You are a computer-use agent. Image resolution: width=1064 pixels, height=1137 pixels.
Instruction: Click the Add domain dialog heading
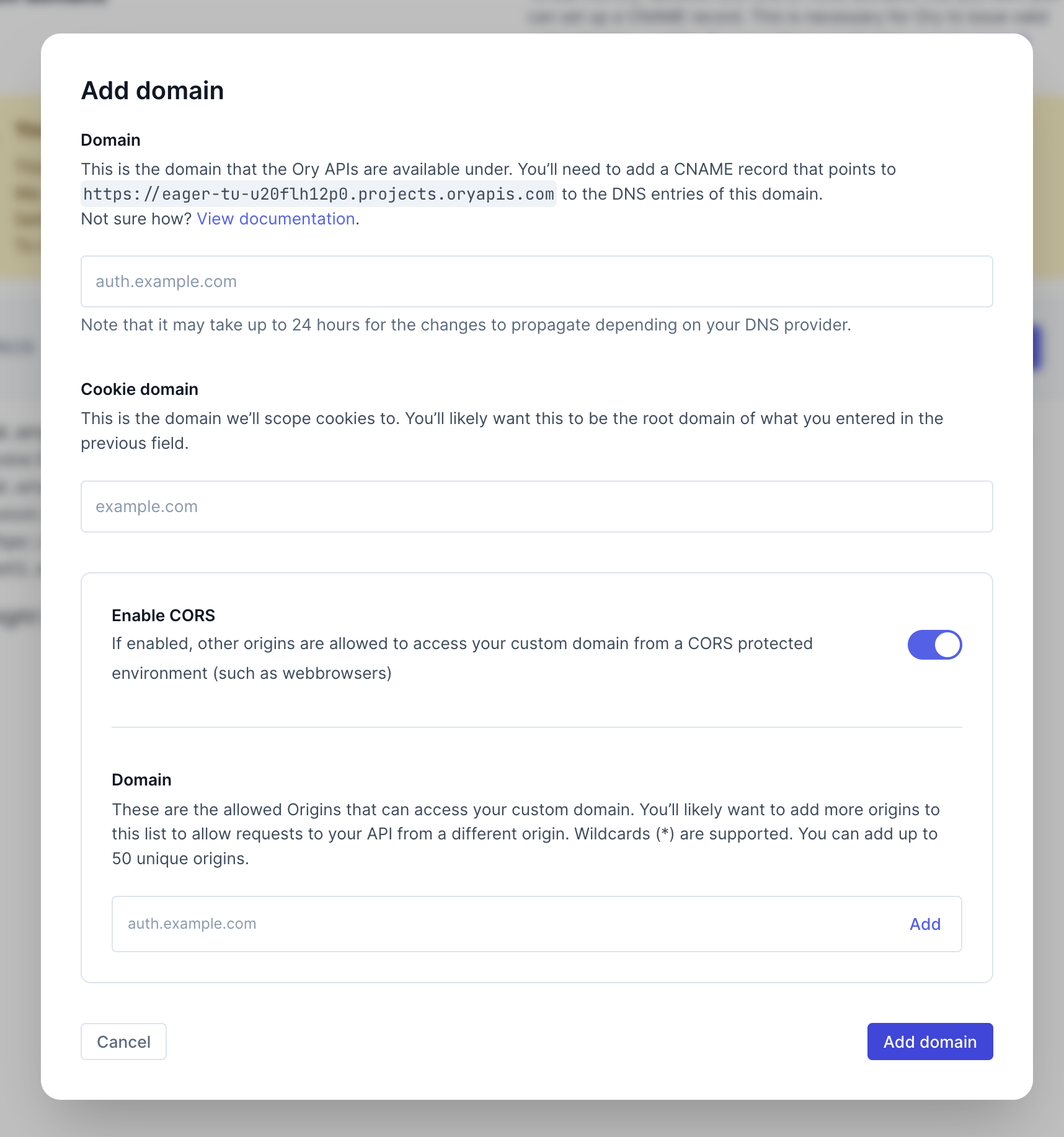(x=152, y=90)
